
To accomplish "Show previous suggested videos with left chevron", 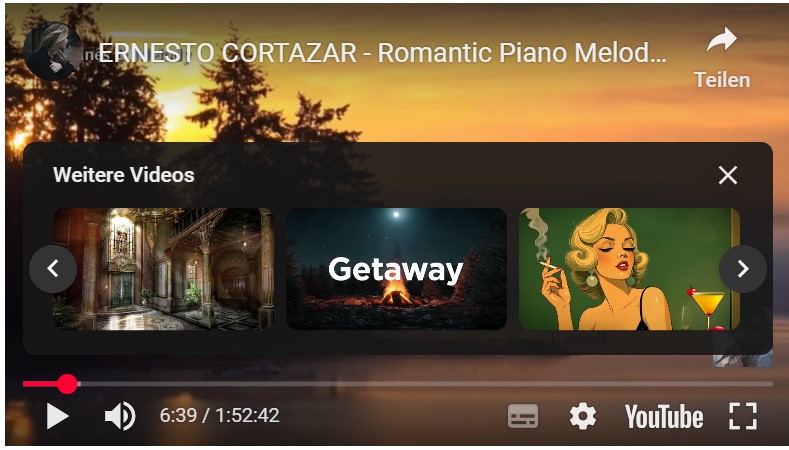I will [53, 269].
